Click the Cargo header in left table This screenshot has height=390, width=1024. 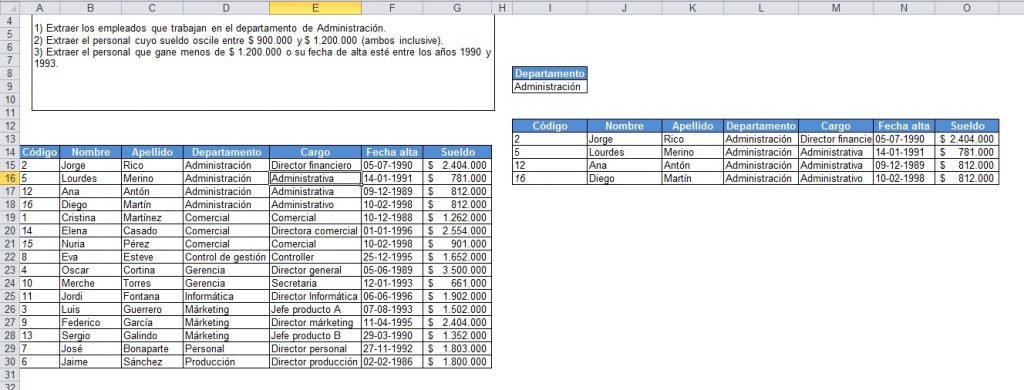click(x=315, y=152)
